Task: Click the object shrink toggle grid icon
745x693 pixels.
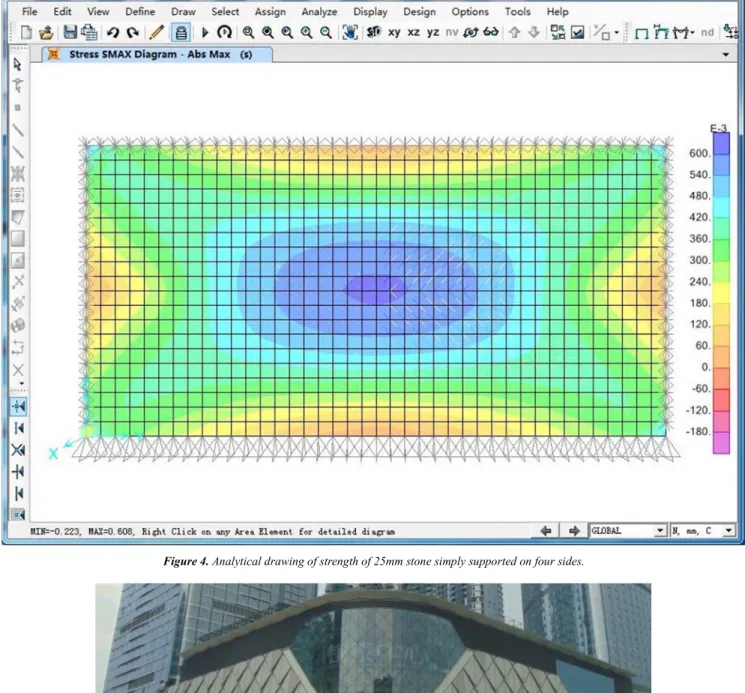Action: coord(557,32)
